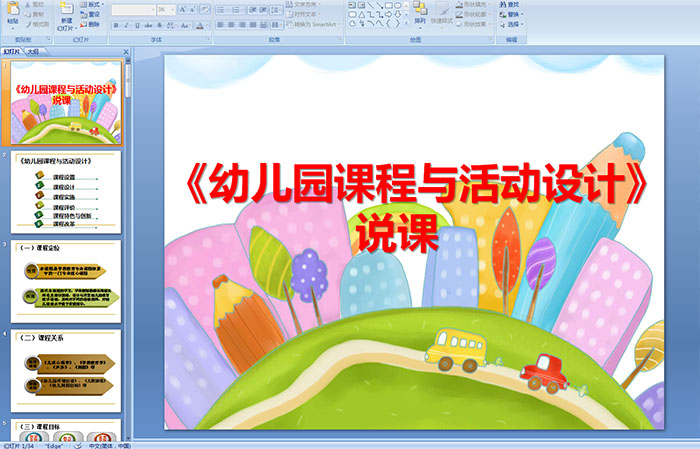
Task: Select the Format Painter (格式刷) brush
Action: pyautogui.click(x=28, y=24)
